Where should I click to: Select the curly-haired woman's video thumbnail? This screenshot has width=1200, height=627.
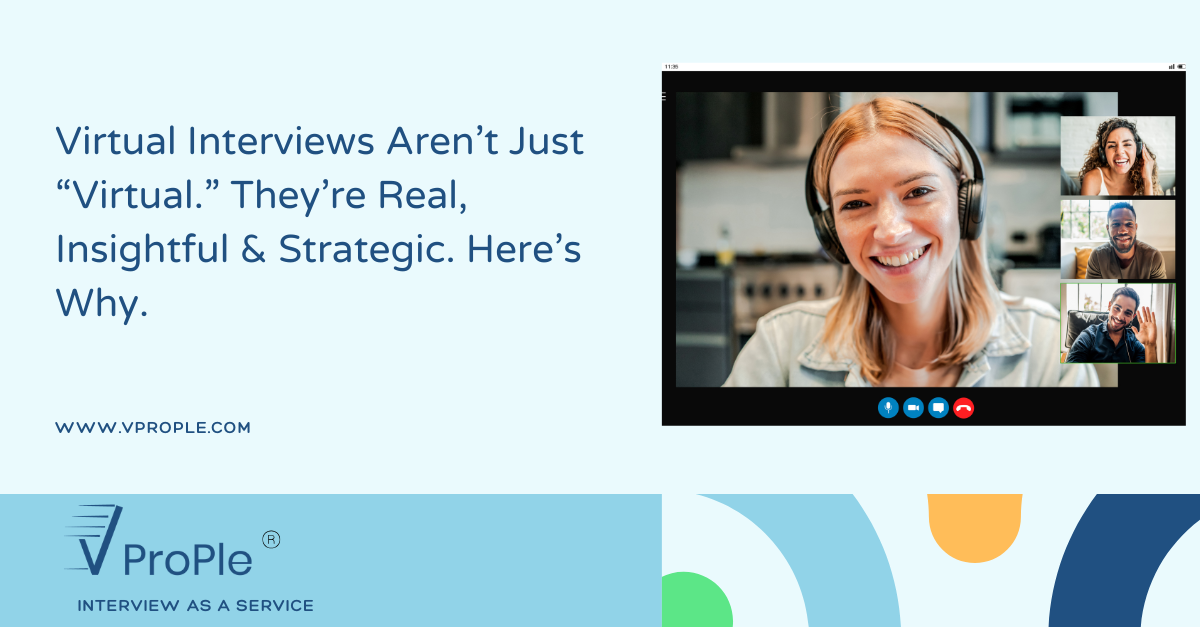coord(1118,155)
